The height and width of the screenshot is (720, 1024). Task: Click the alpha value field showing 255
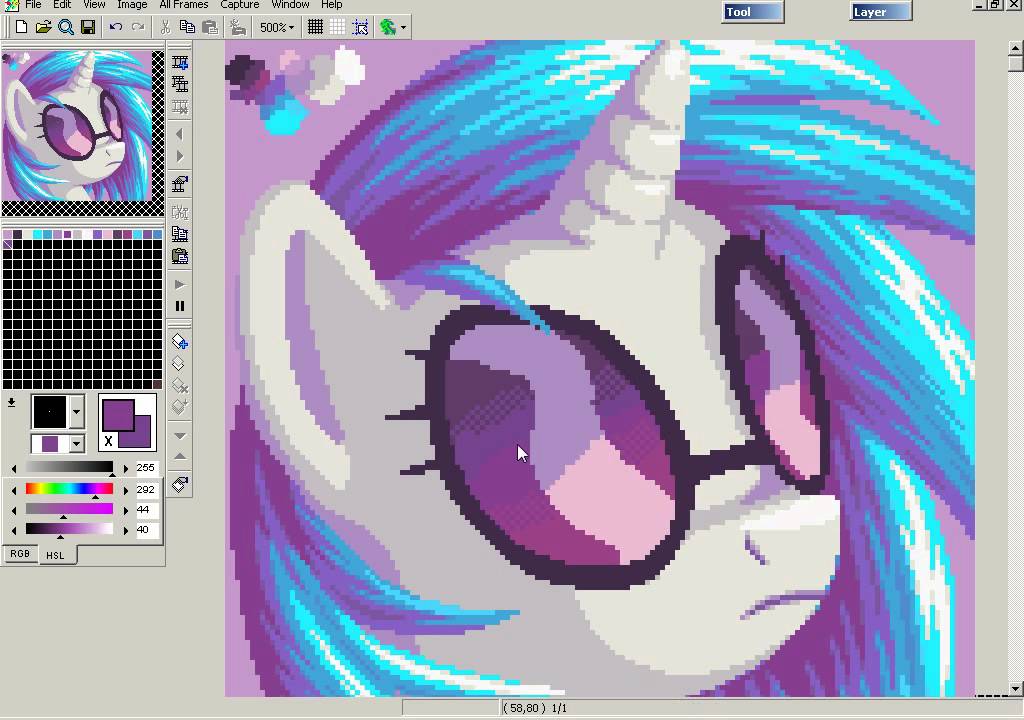146,468
